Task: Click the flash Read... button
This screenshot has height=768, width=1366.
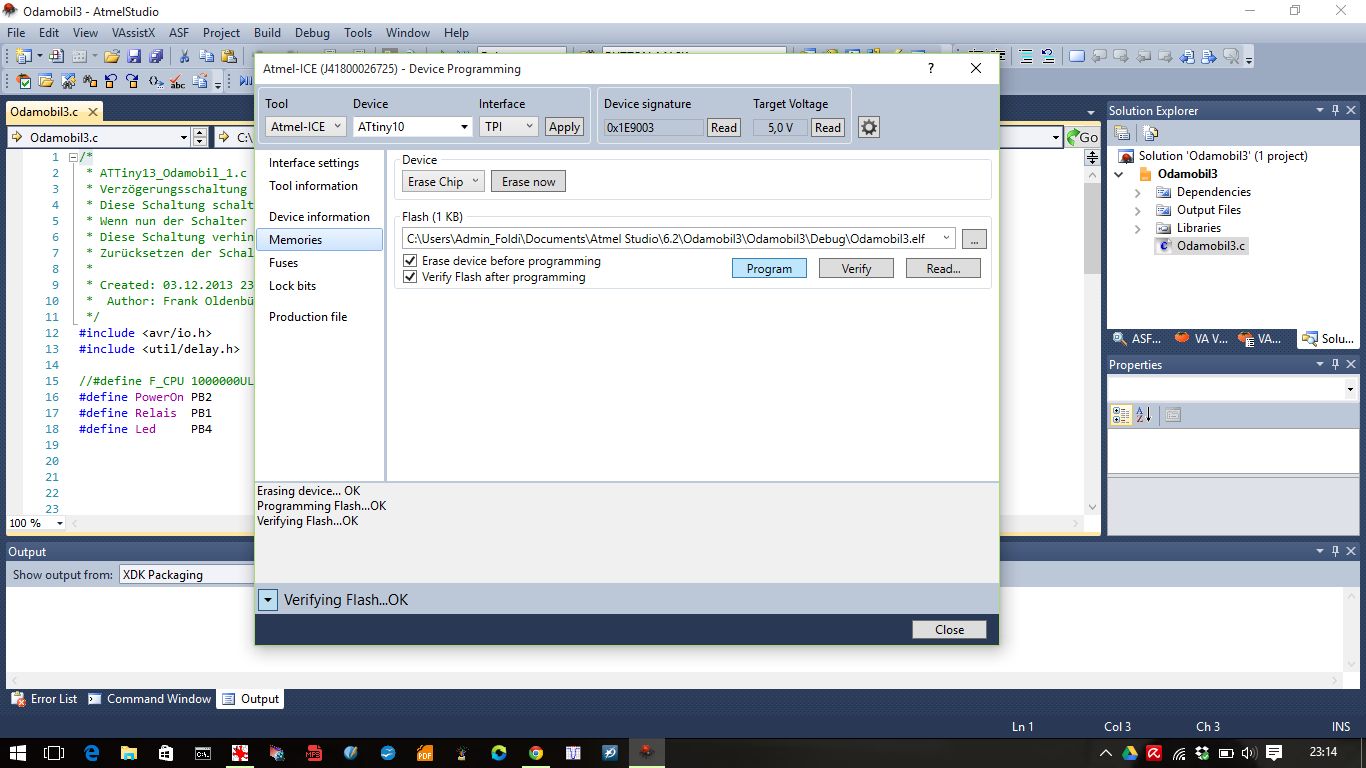Action: [943, 268]
